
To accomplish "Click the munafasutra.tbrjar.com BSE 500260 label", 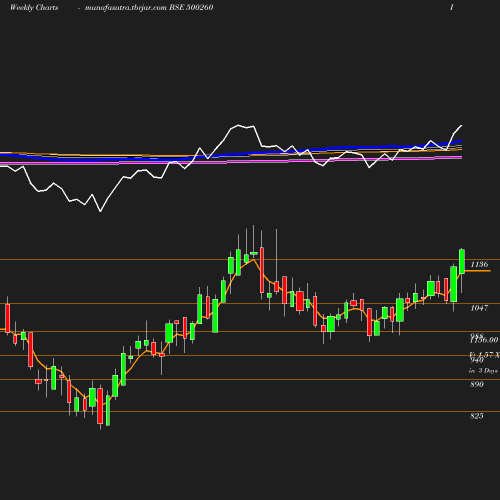I will (149, 8).
